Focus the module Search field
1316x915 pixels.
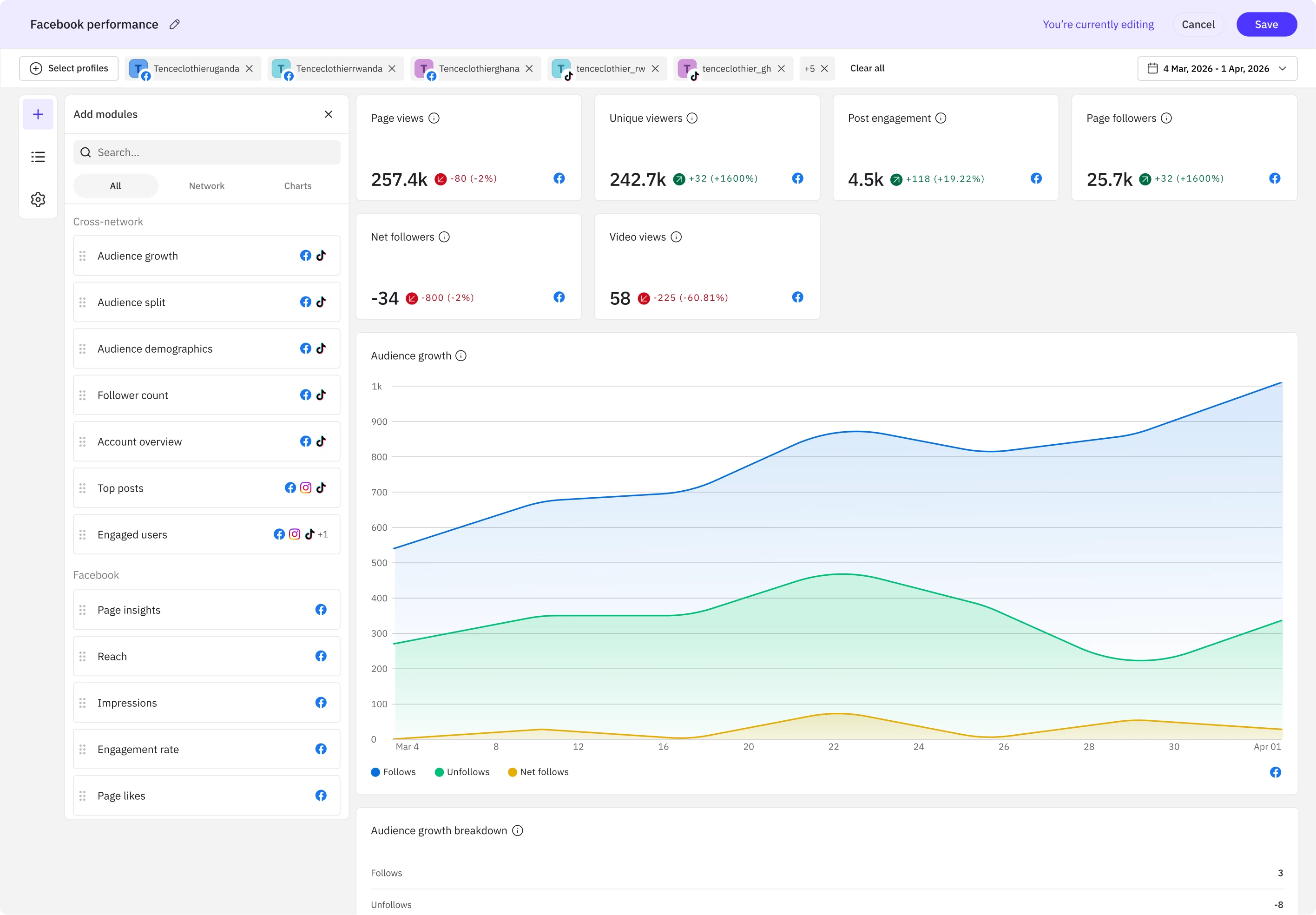click(207, 152)
